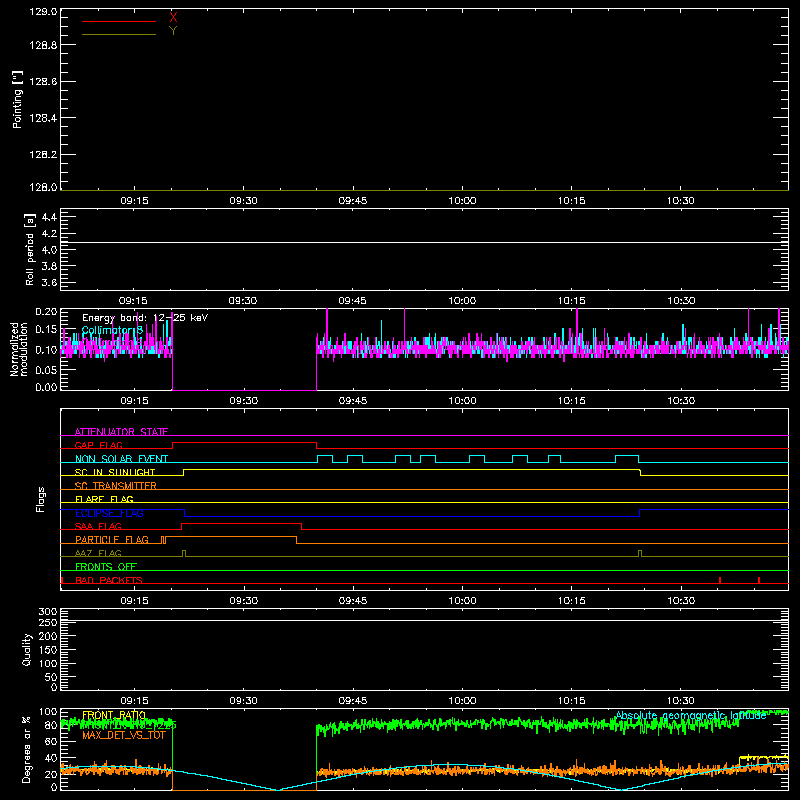Click the red X legend label
The image size is (800, 800).
coord(173,18)
